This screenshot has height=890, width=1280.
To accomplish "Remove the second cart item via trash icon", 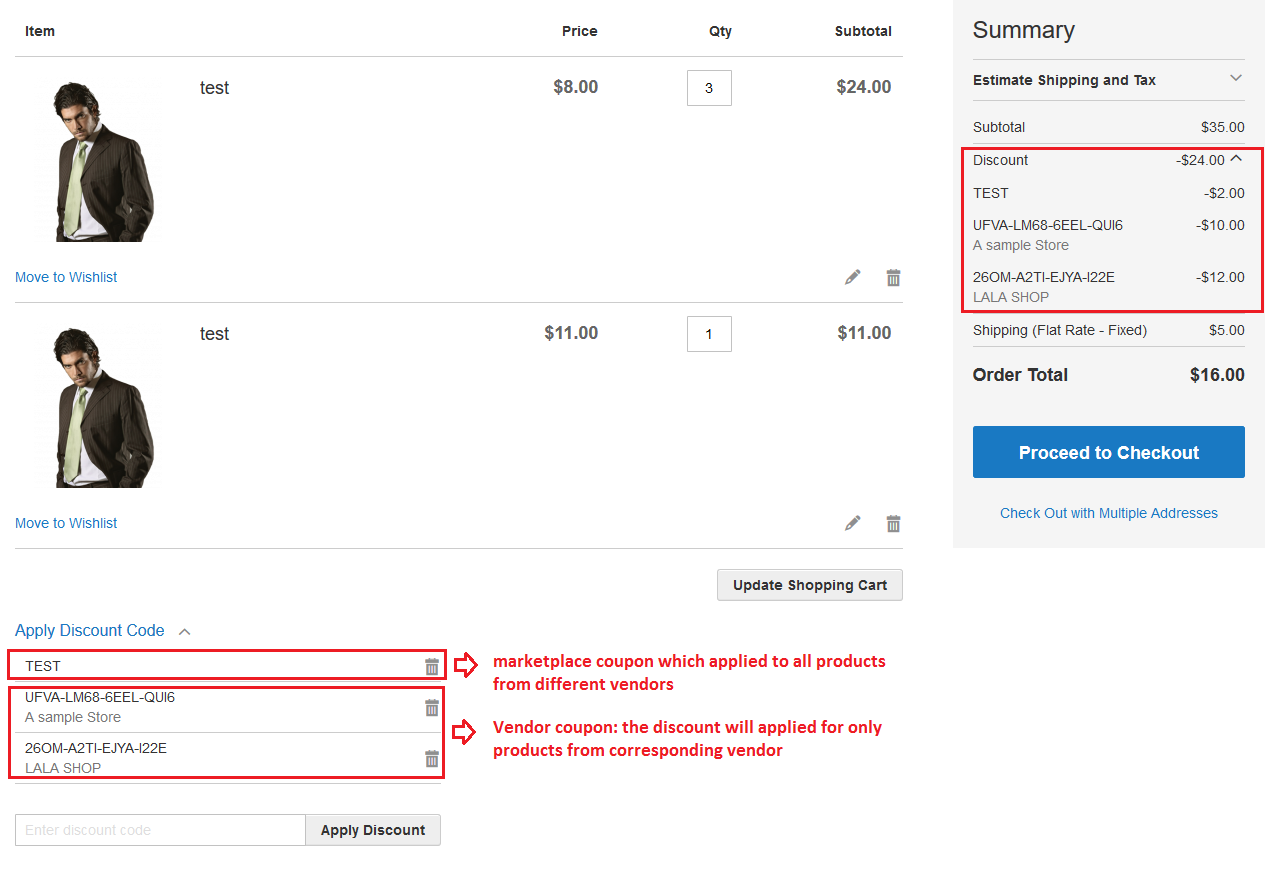I will [x=893, y=523].
